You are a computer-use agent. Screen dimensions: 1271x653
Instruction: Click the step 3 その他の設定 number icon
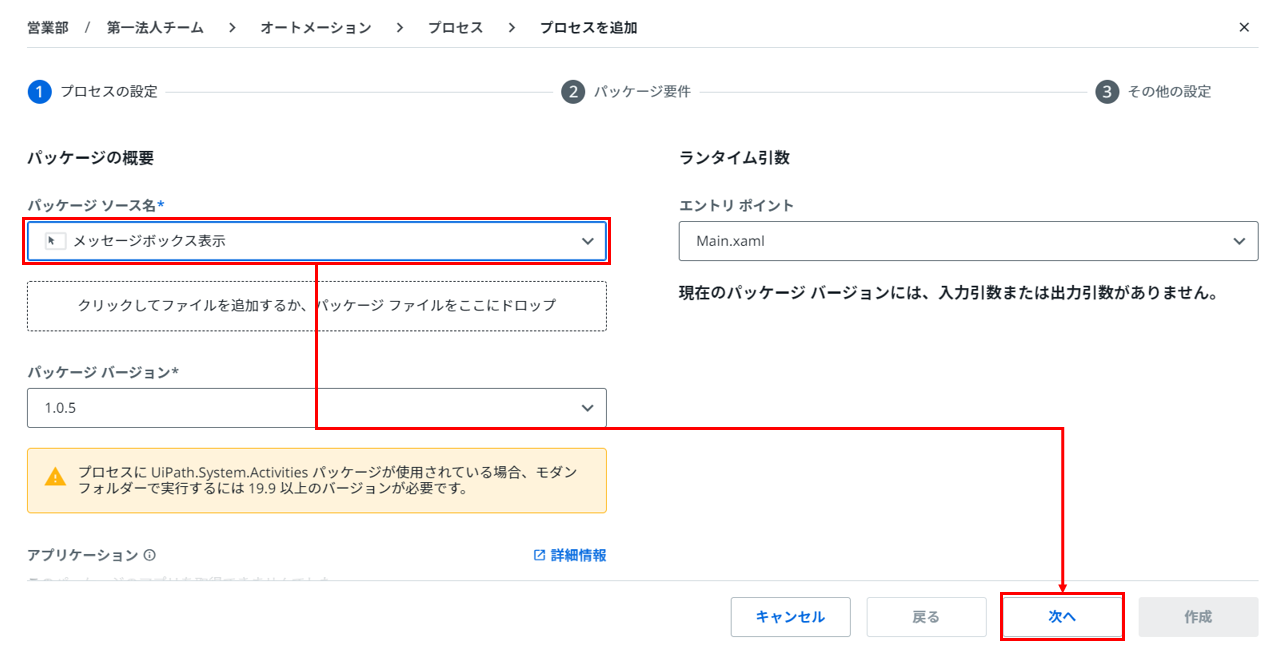(x=1106, y=92)
